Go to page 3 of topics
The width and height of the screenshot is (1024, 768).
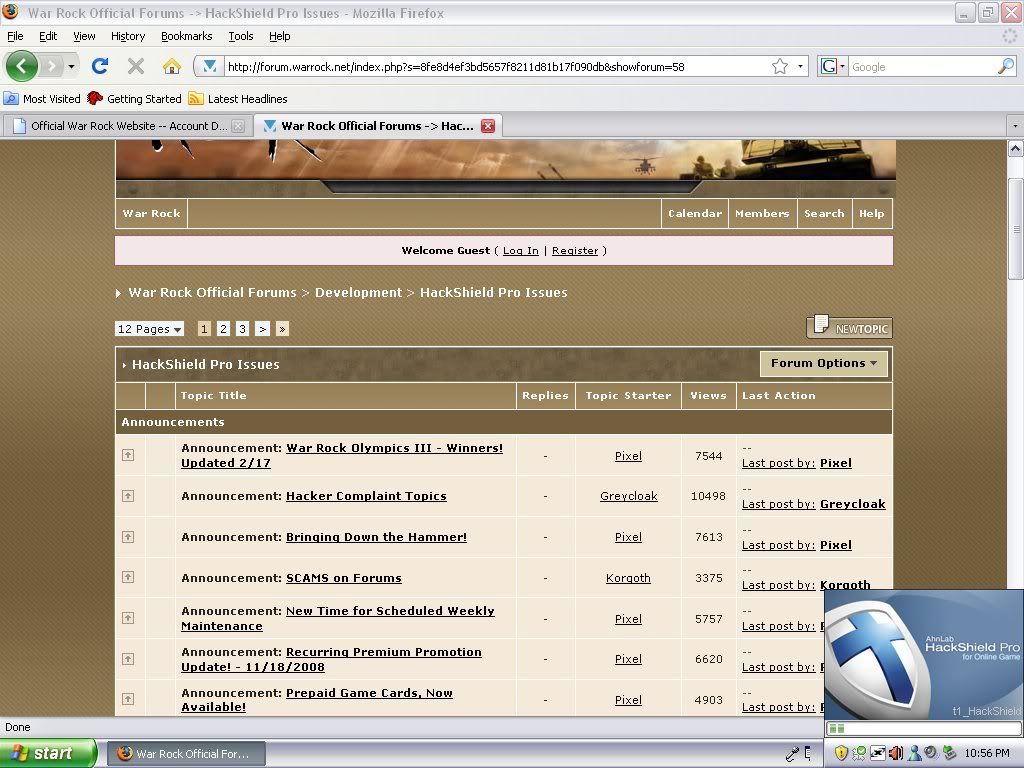click(x=242, y=328)
